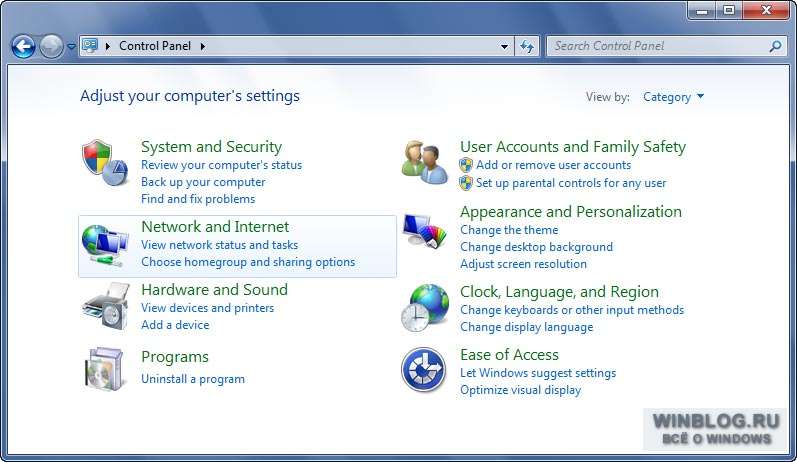The image size is (797, 462).
Task: Click the Control Panel breadcrumb text
Action: (x=155, y=46)
